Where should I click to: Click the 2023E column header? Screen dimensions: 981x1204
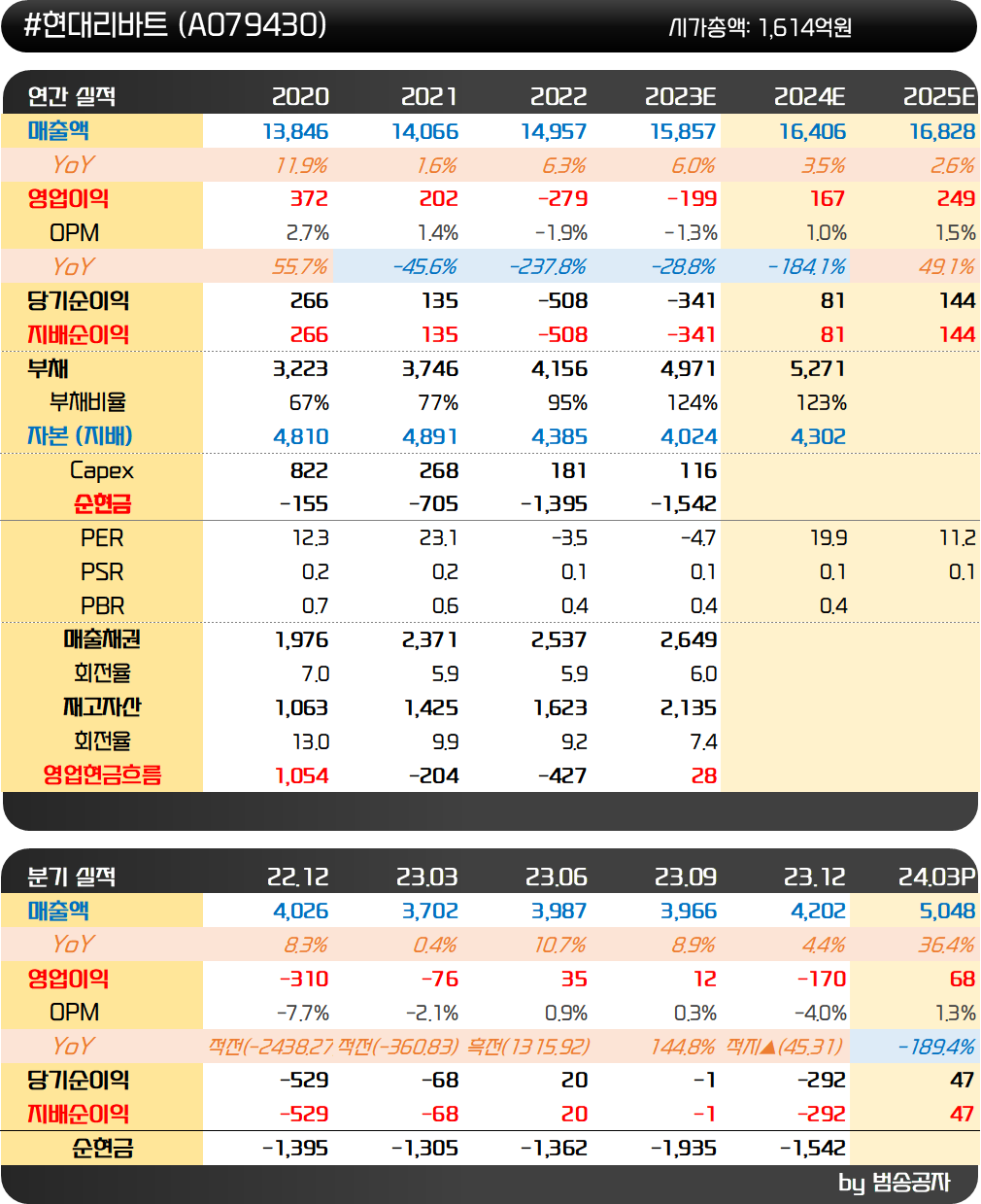pos(681,96)
